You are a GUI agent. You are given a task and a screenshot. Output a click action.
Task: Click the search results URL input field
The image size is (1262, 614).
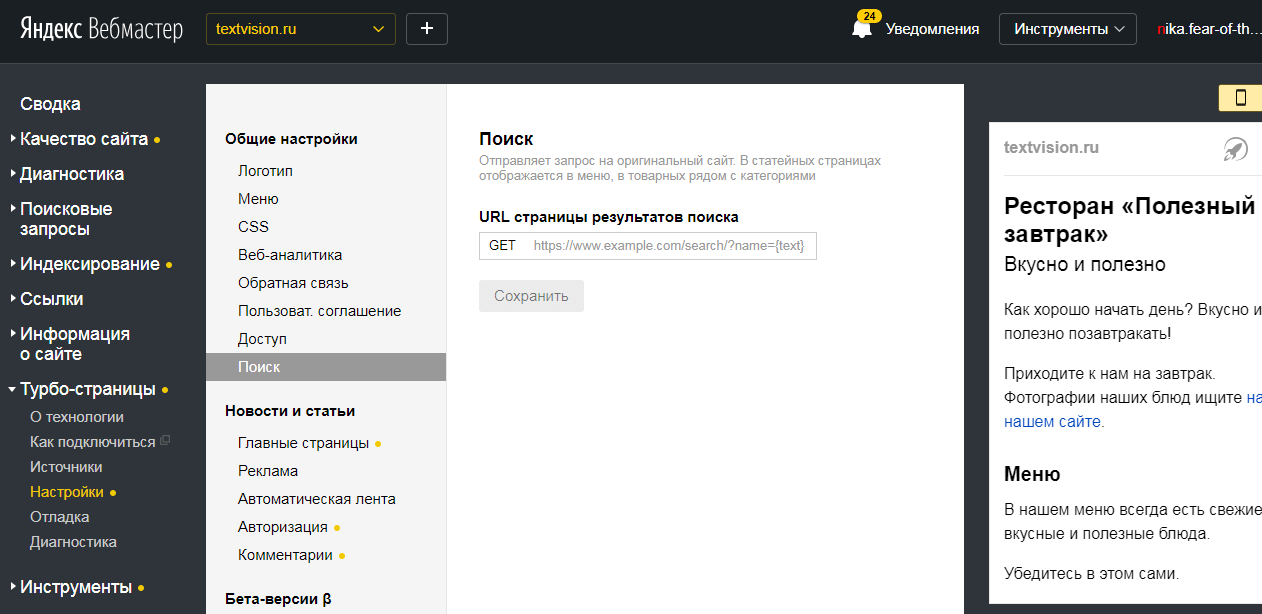(x=668, y=246)
